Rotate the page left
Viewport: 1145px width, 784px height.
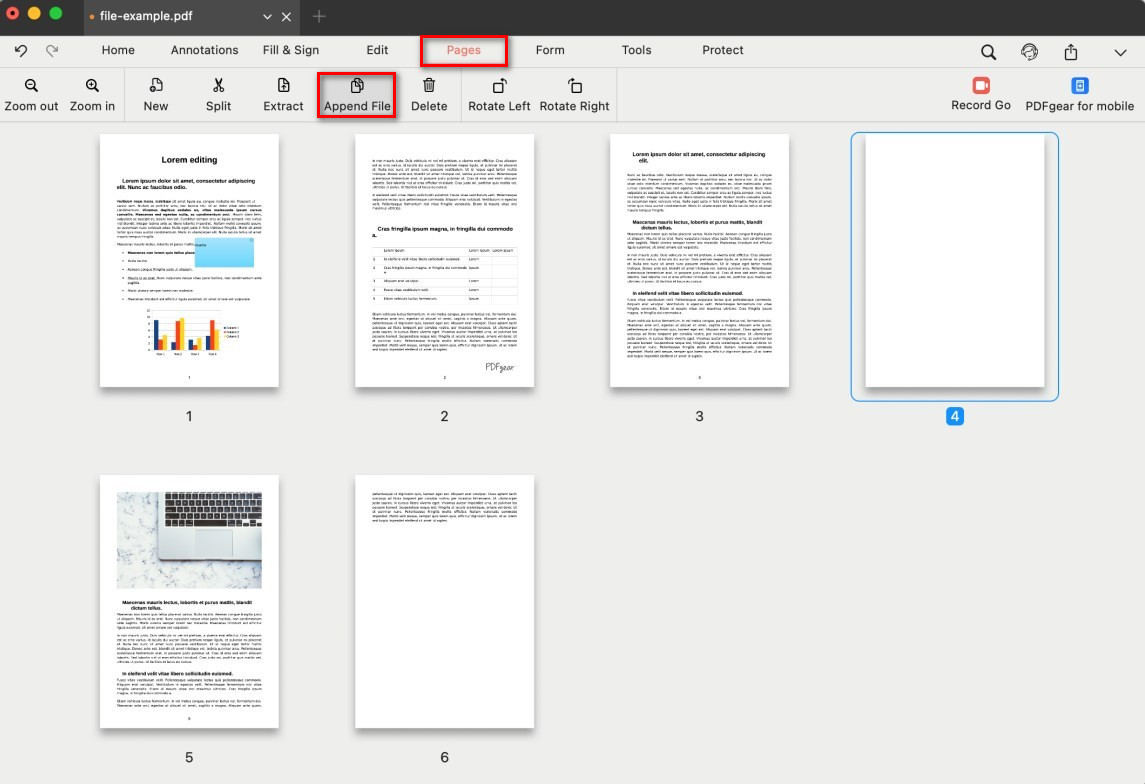click(499, 87)
